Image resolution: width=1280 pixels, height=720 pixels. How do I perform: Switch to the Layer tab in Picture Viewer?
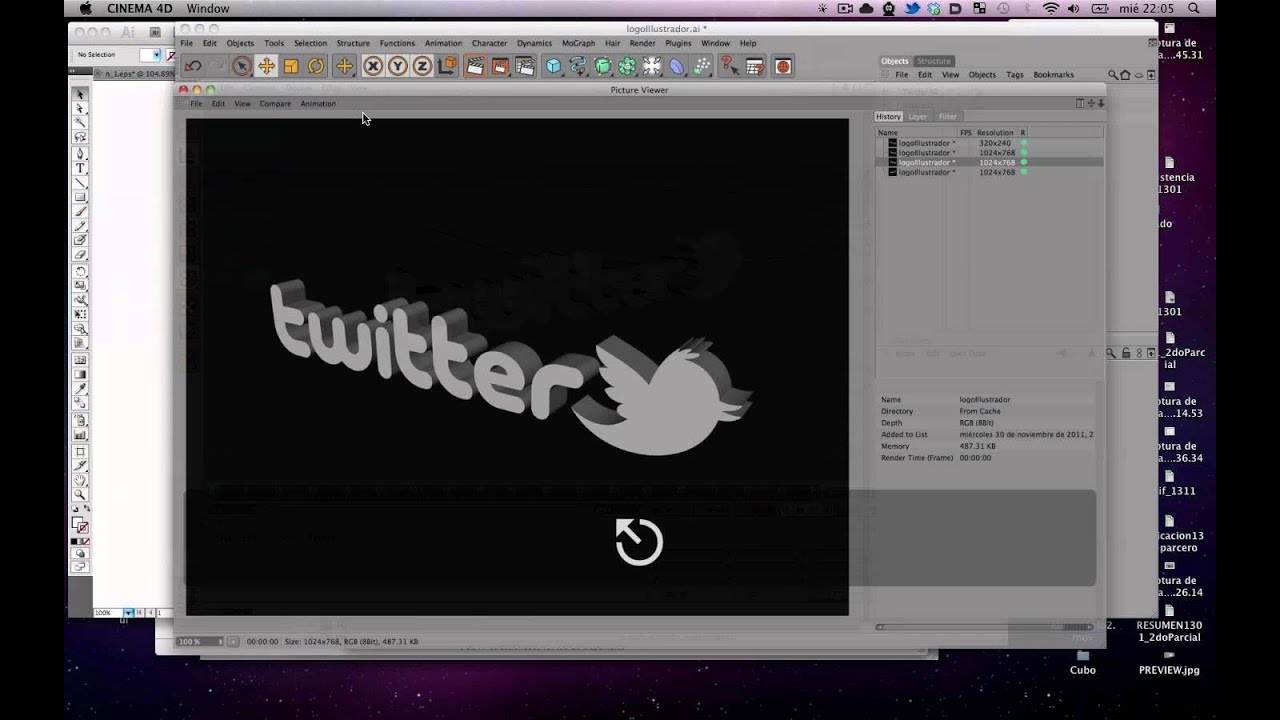[917, 117]
